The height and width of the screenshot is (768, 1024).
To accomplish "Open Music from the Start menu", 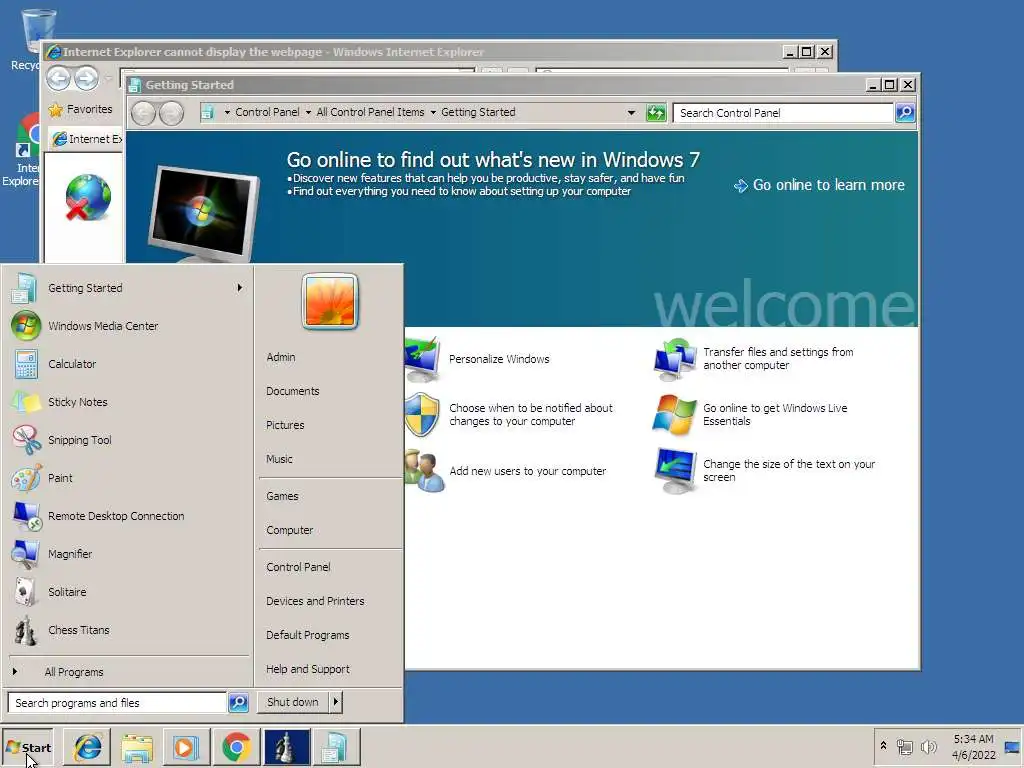I will click(279, 459).
